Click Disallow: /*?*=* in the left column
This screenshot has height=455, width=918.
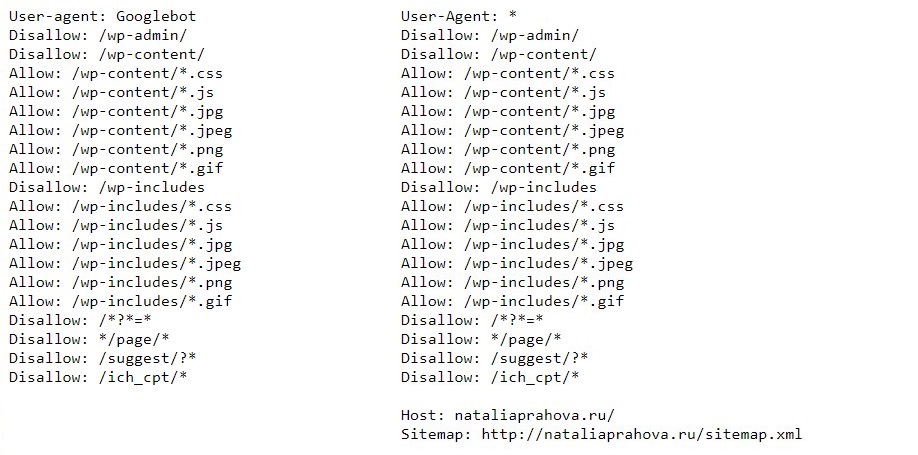click(x=80, y=320)
